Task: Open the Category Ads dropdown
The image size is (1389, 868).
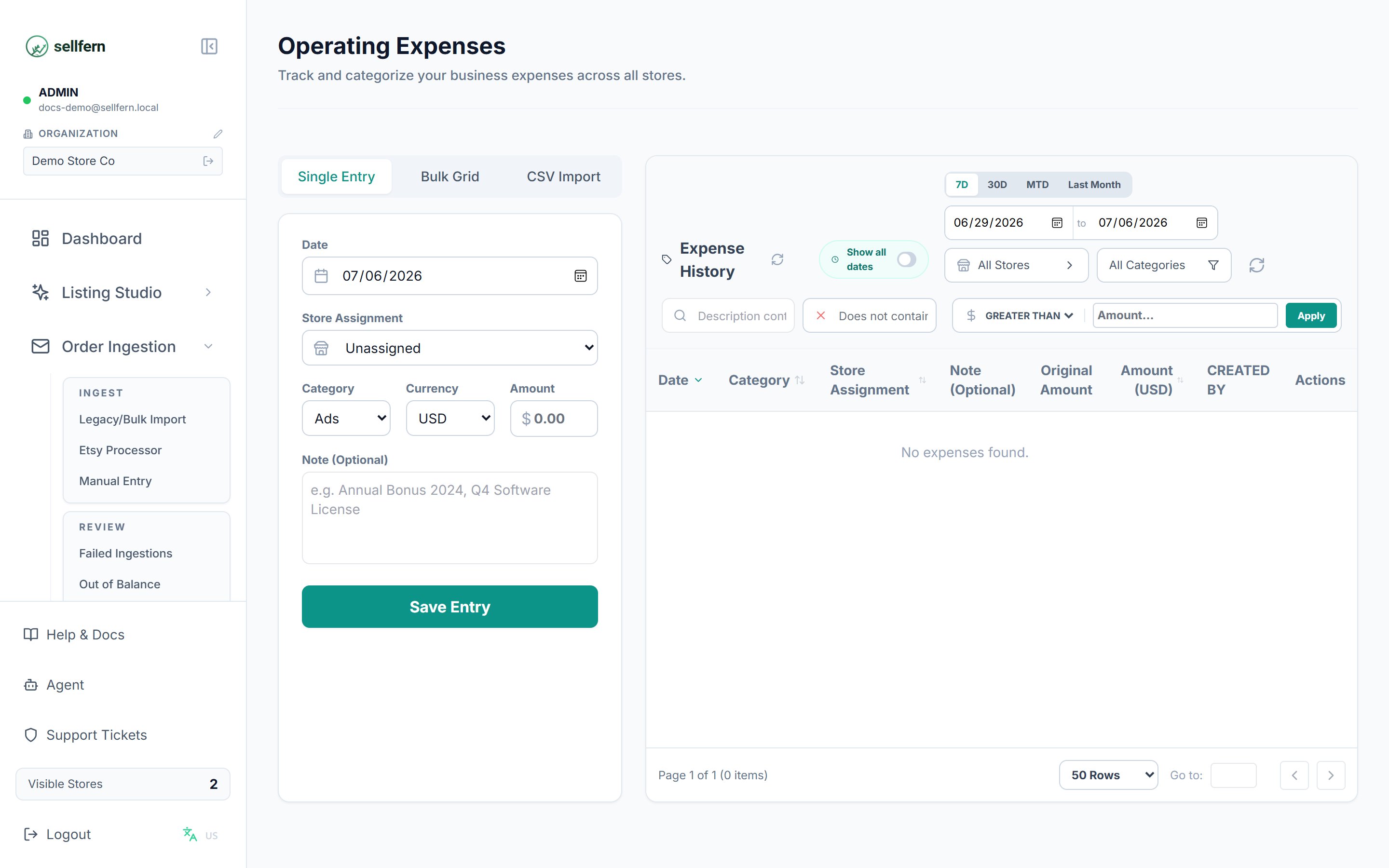Action: coord(346,419)
